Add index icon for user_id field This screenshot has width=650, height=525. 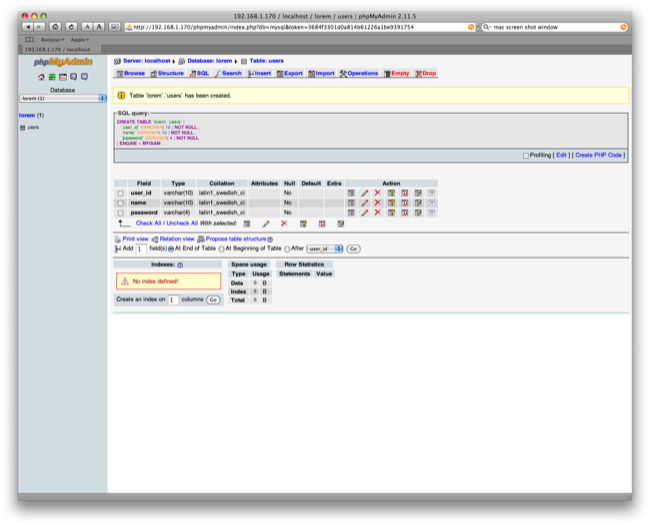click(x=418, y=193)
